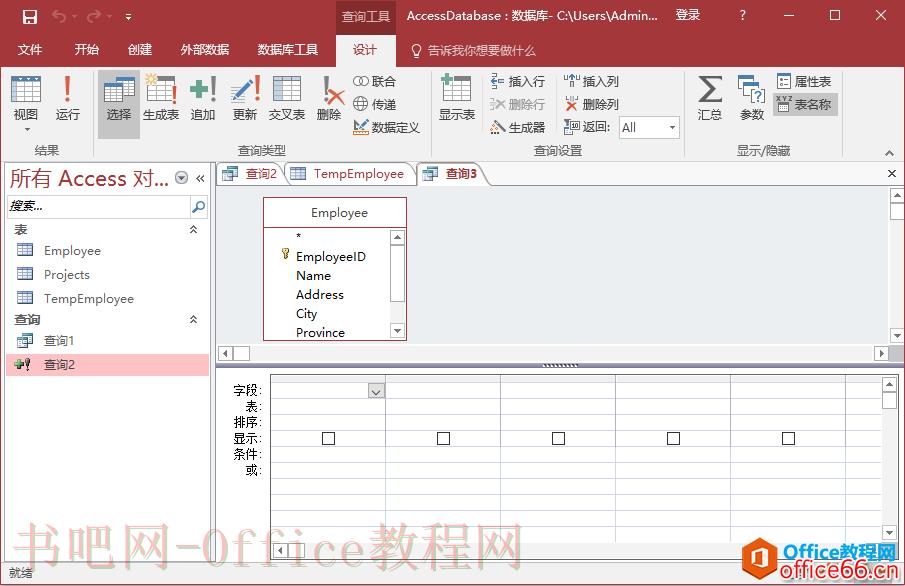Viewport: 905px width, 586px height.
Task: Open the Projects table in navigation pane
Action: pyautogui.click(x=108, y=275)
